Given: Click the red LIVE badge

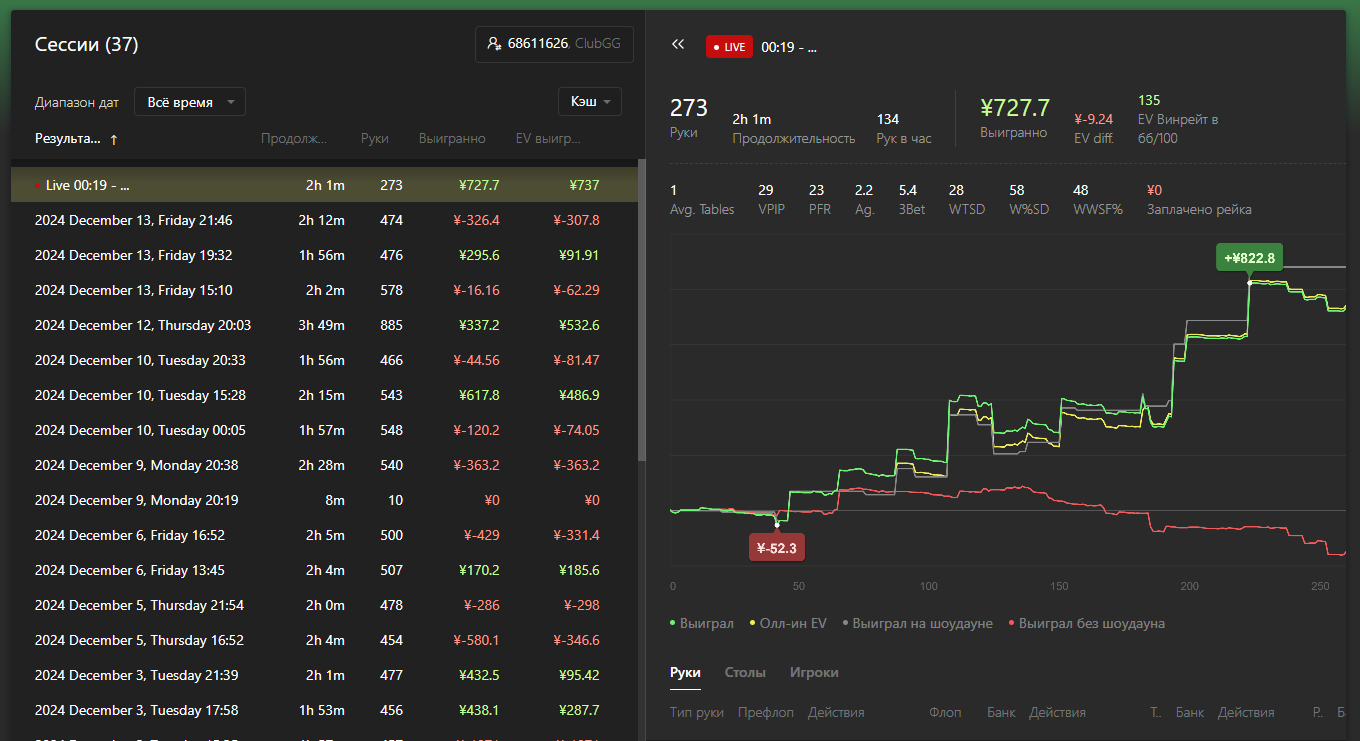Looking at the screenshot, I should tap(729, 47).
